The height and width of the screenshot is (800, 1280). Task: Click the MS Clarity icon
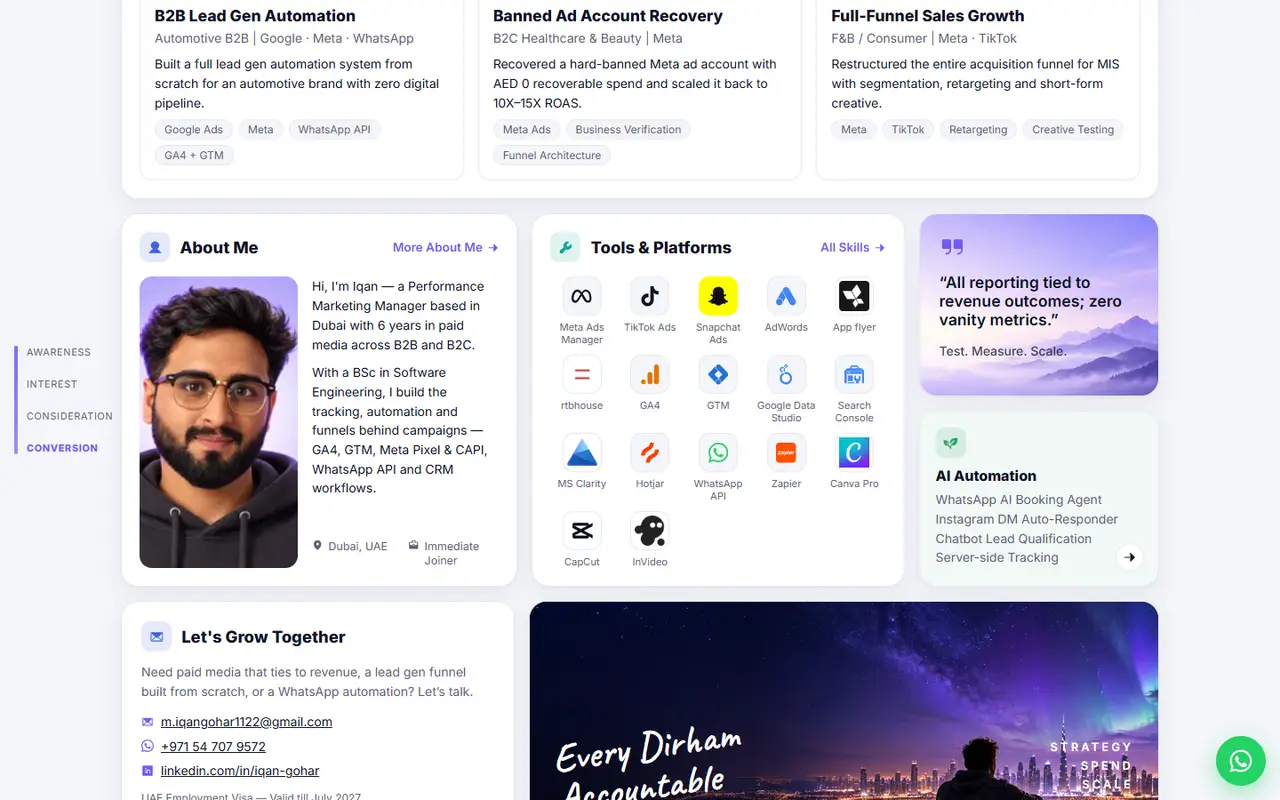(x=582, y=452)
